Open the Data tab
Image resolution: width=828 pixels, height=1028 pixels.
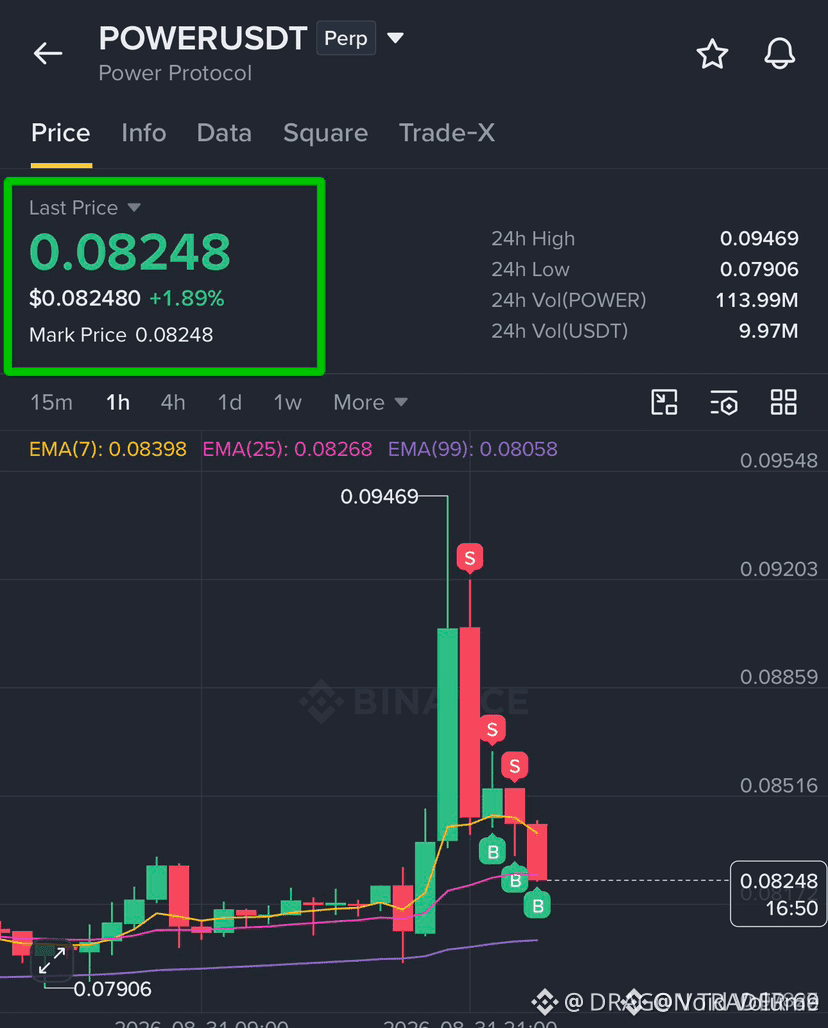point(224,133)
